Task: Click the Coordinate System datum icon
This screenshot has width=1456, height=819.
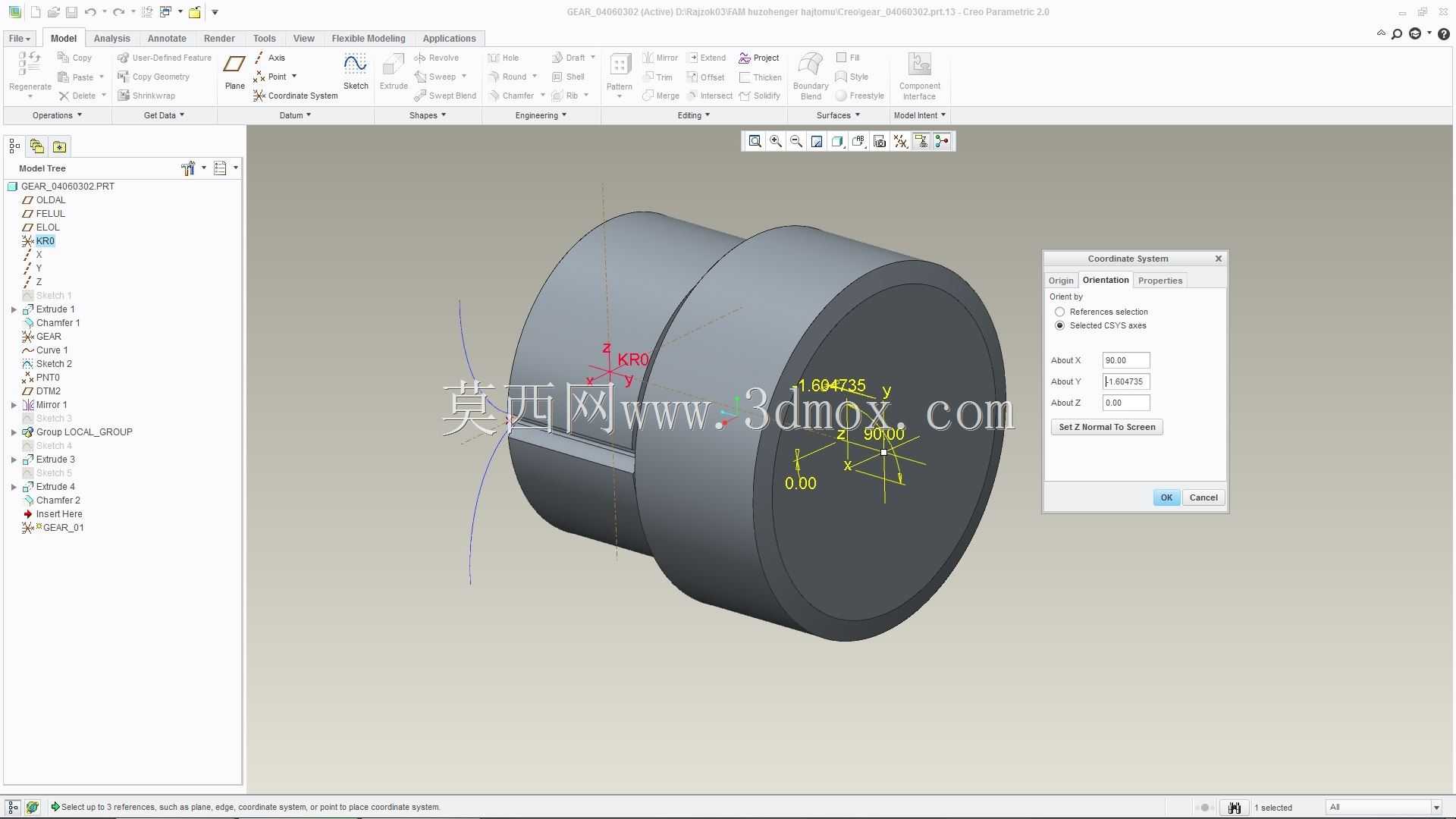Action: pyautogui.click(x=259, y=96)
